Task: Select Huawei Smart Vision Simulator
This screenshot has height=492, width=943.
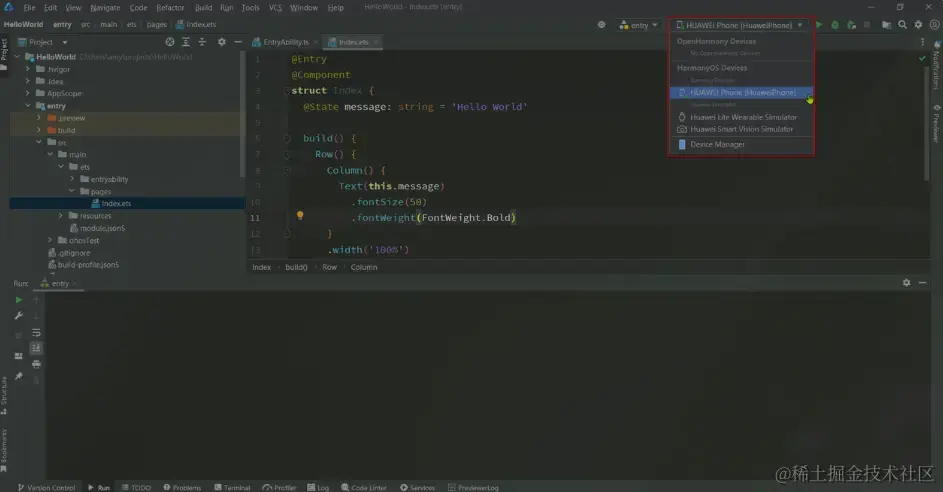Action: pos(742,129)
